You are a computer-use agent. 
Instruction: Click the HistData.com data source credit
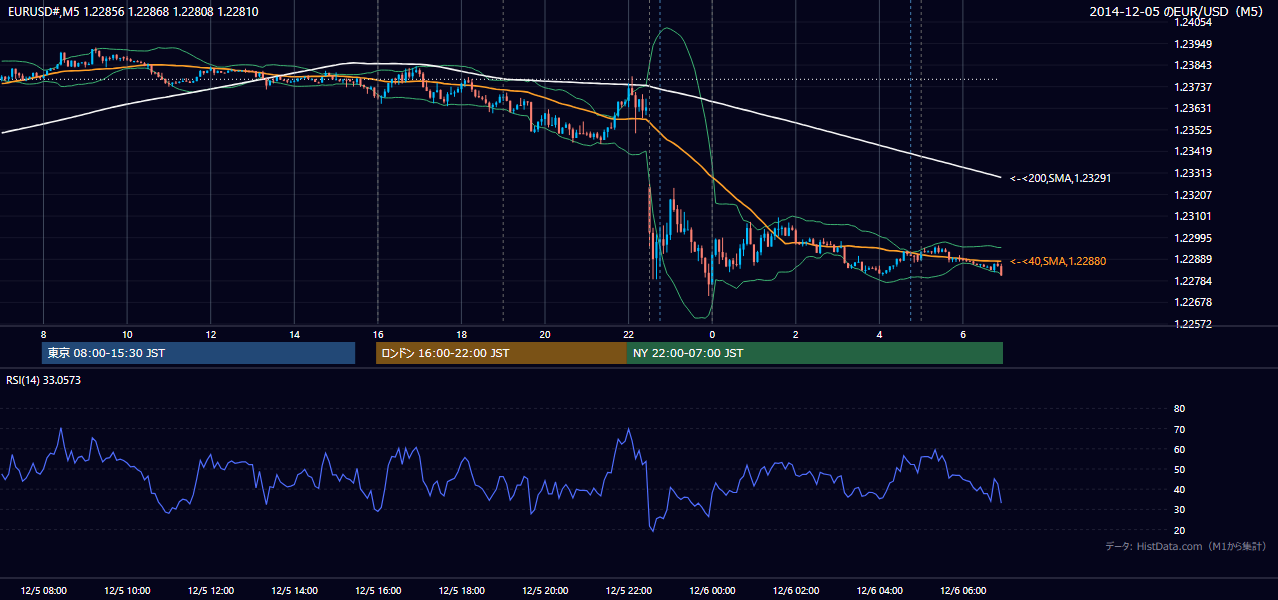pos(1186,546)
